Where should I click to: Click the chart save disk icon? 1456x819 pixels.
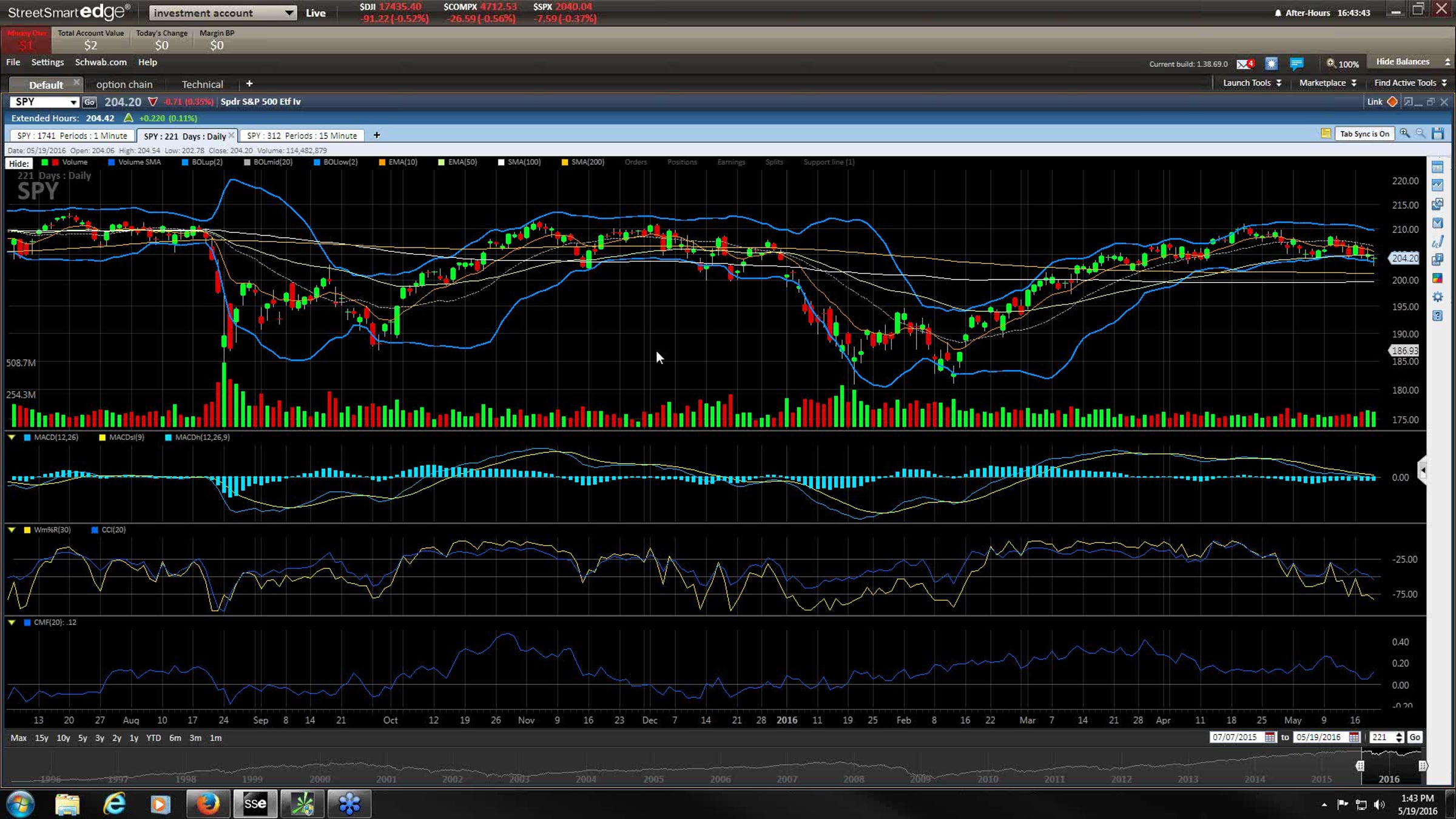(x=1437, y=134)
